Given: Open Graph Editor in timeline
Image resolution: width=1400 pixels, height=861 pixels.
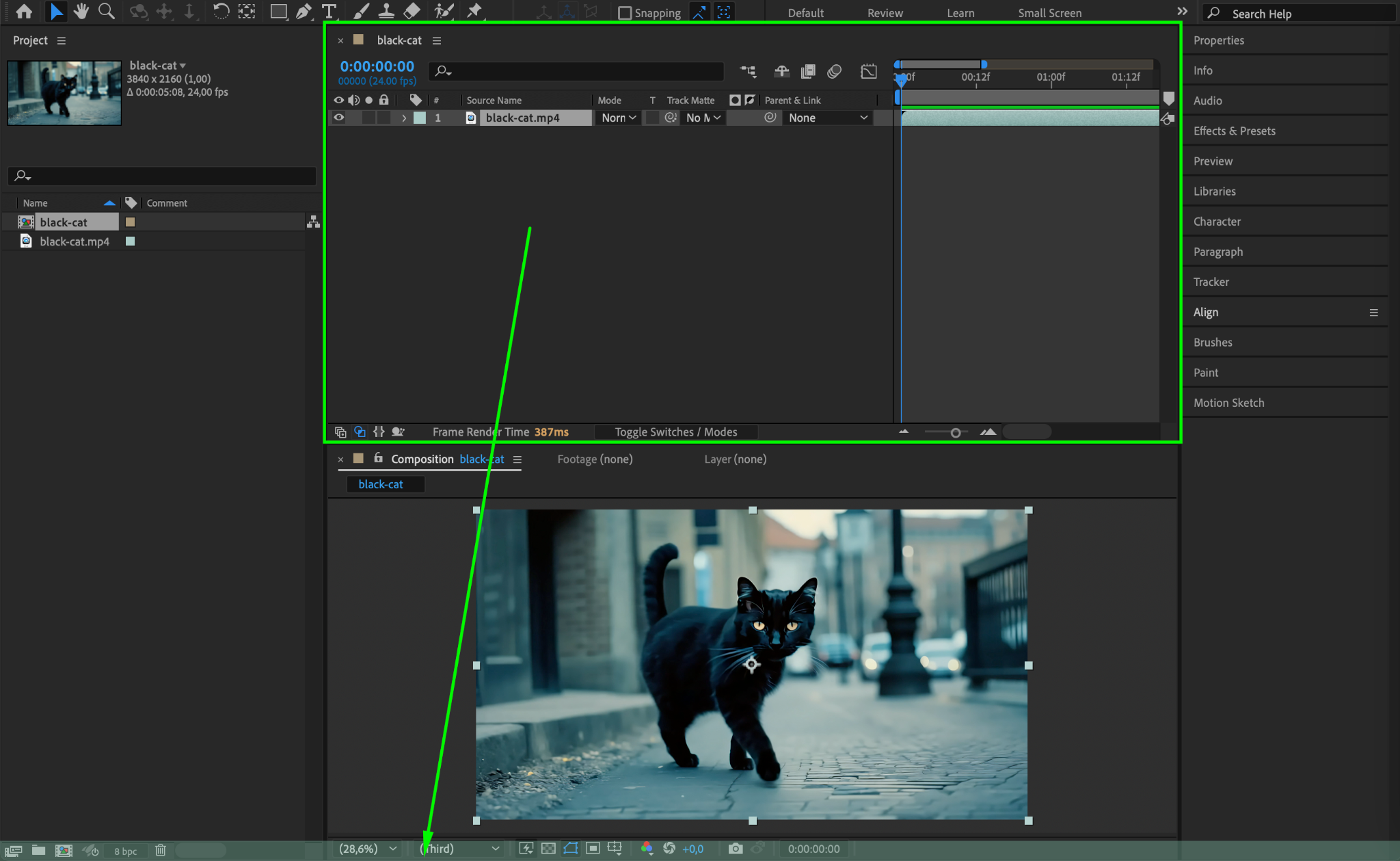Looking at the screenshot, I should (868, 71).
